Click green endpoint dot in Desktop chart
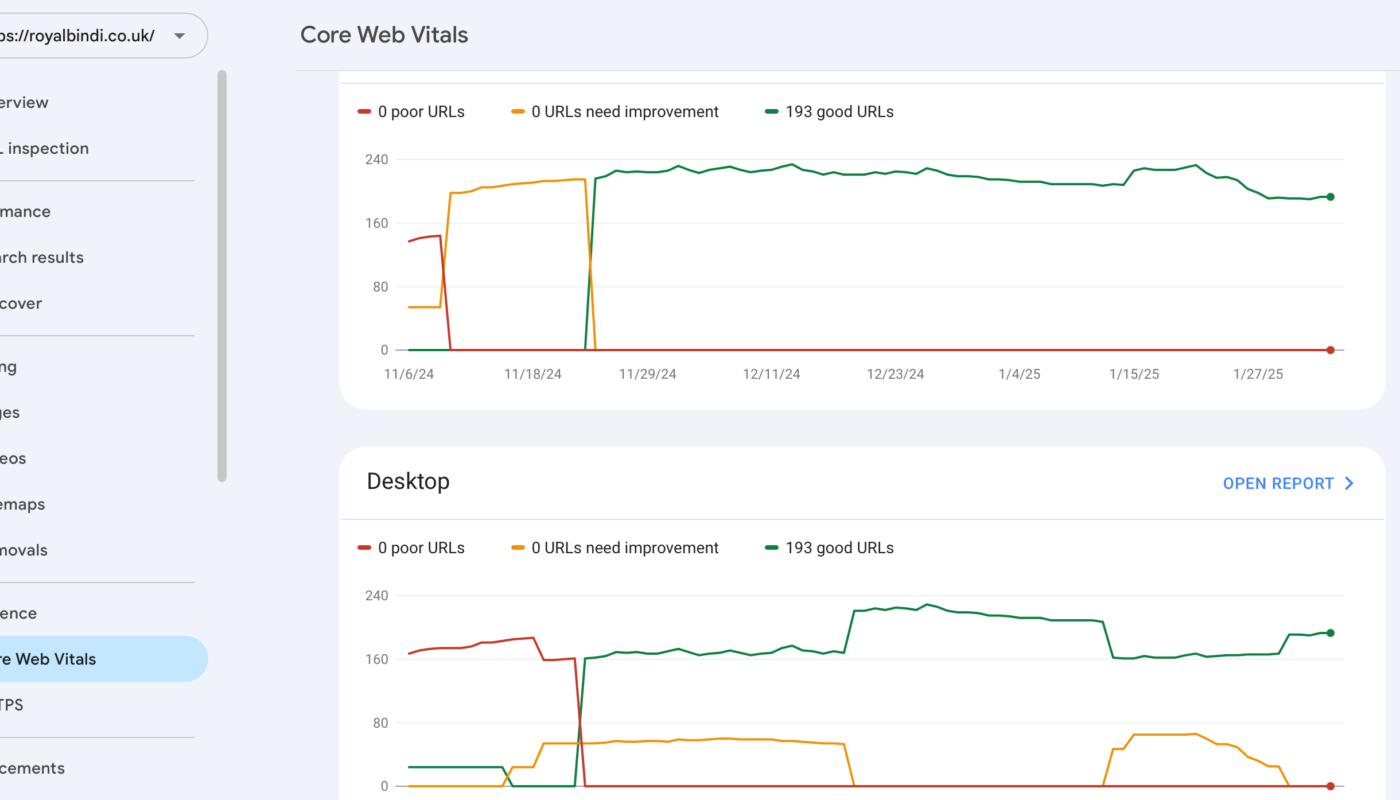Screen dimensions: 1400x800 pyautogui.click(x=1330, y=633)
